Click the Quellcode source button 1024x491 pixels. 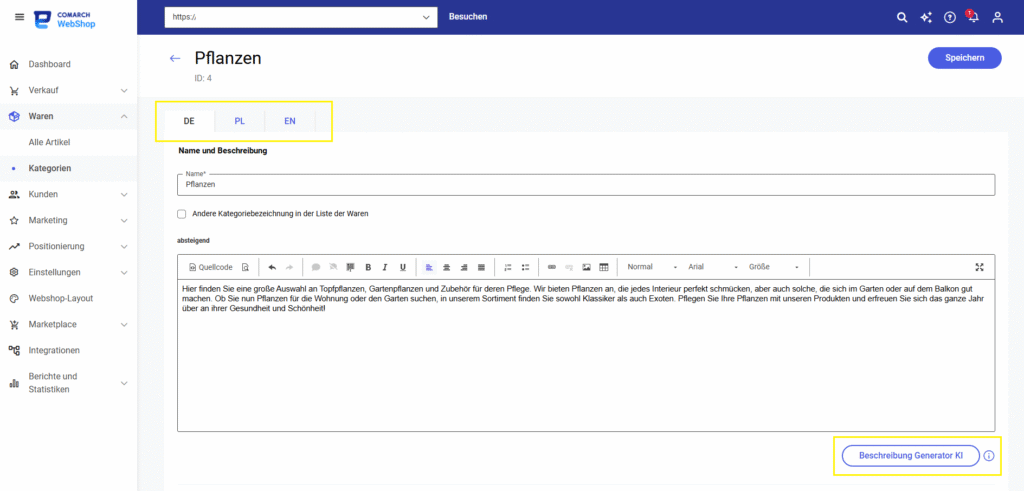pyautogui.click(x=210, y=267)
